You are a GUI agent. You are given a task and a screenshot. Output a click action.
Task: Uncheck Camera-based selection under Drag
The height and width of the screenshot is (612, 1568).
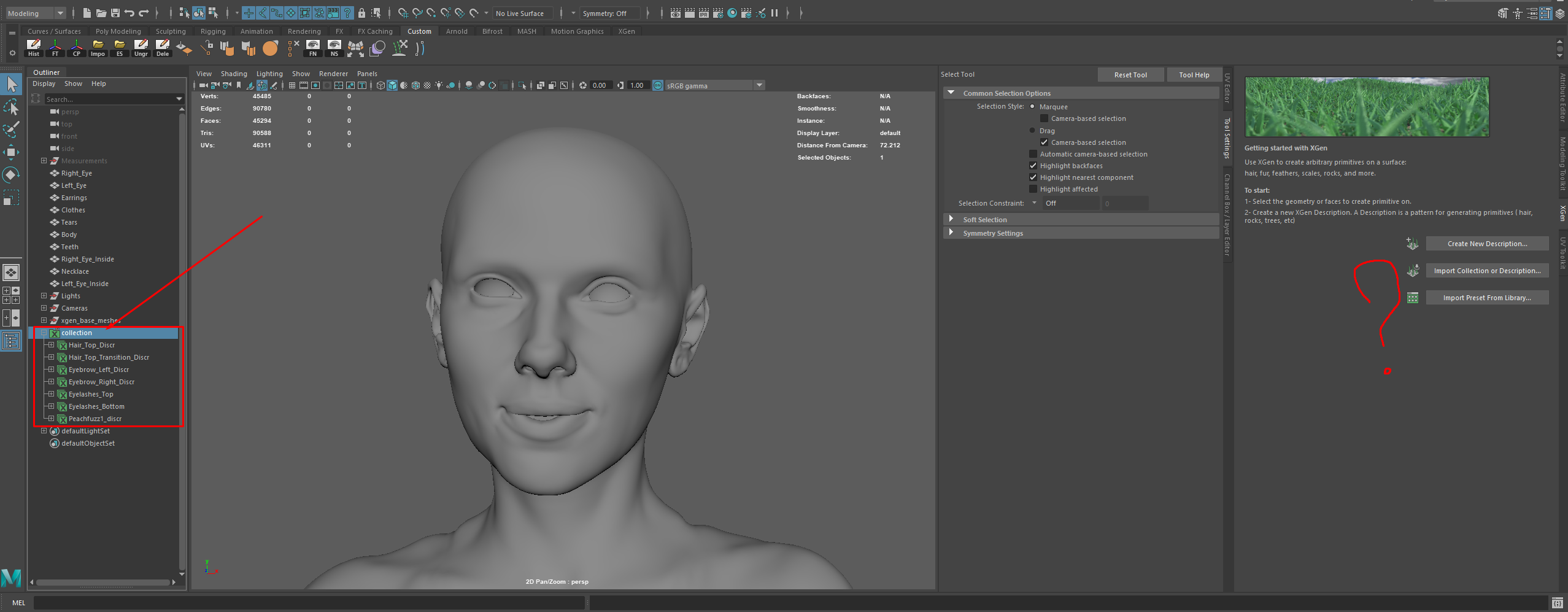(1044, 142)
